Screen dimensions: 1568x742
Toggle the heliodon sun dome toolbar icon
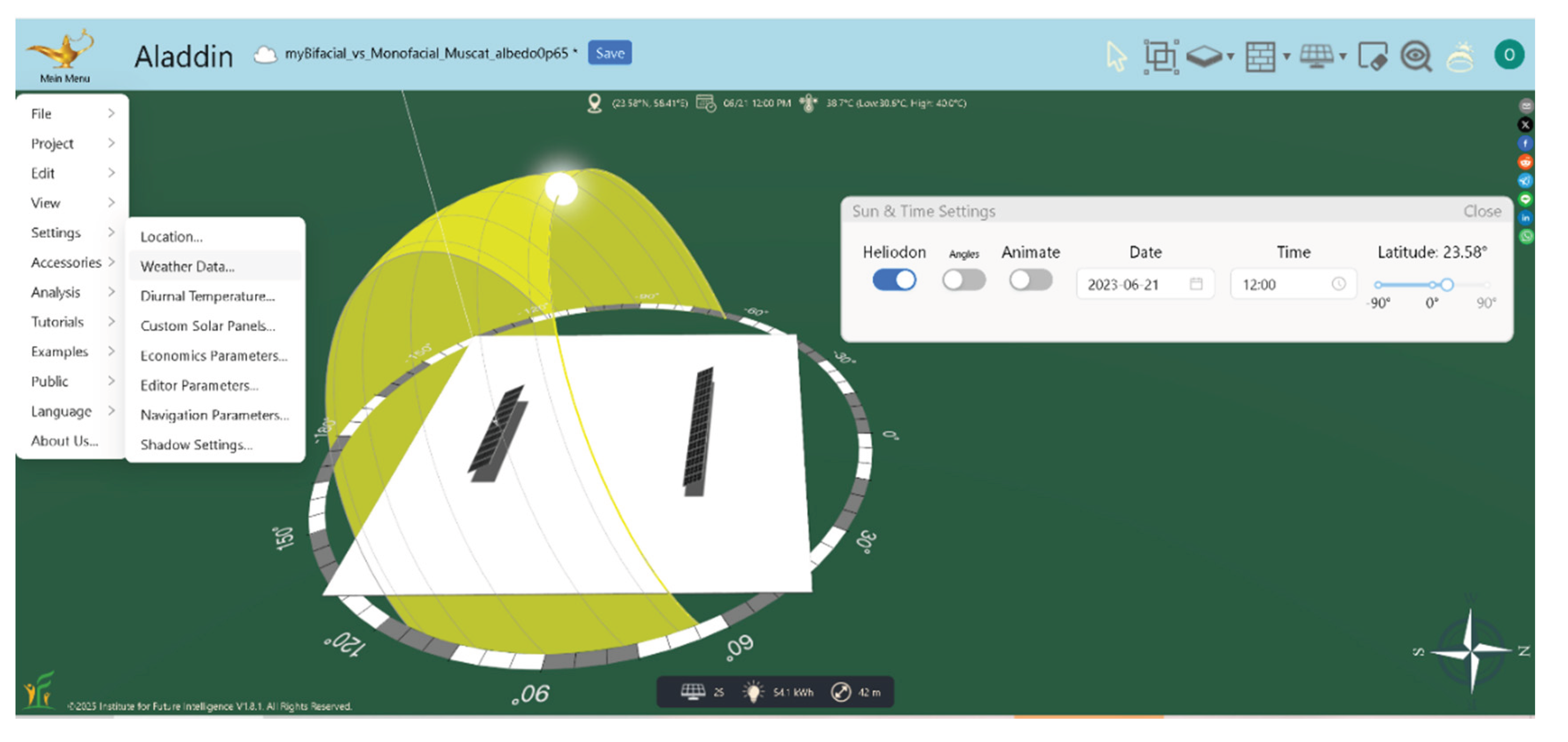tap(1460, 57)
